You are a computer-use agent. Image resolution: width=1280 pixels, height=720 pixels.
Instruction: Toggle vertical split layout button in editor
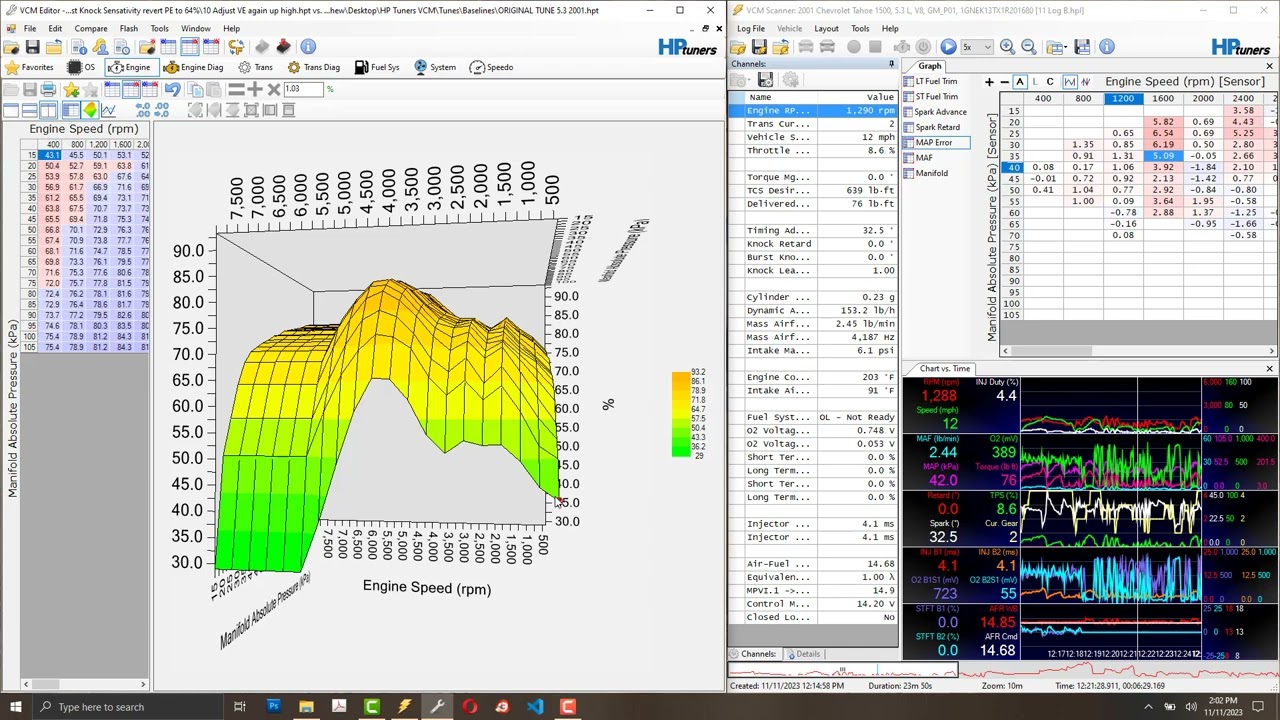48,110
